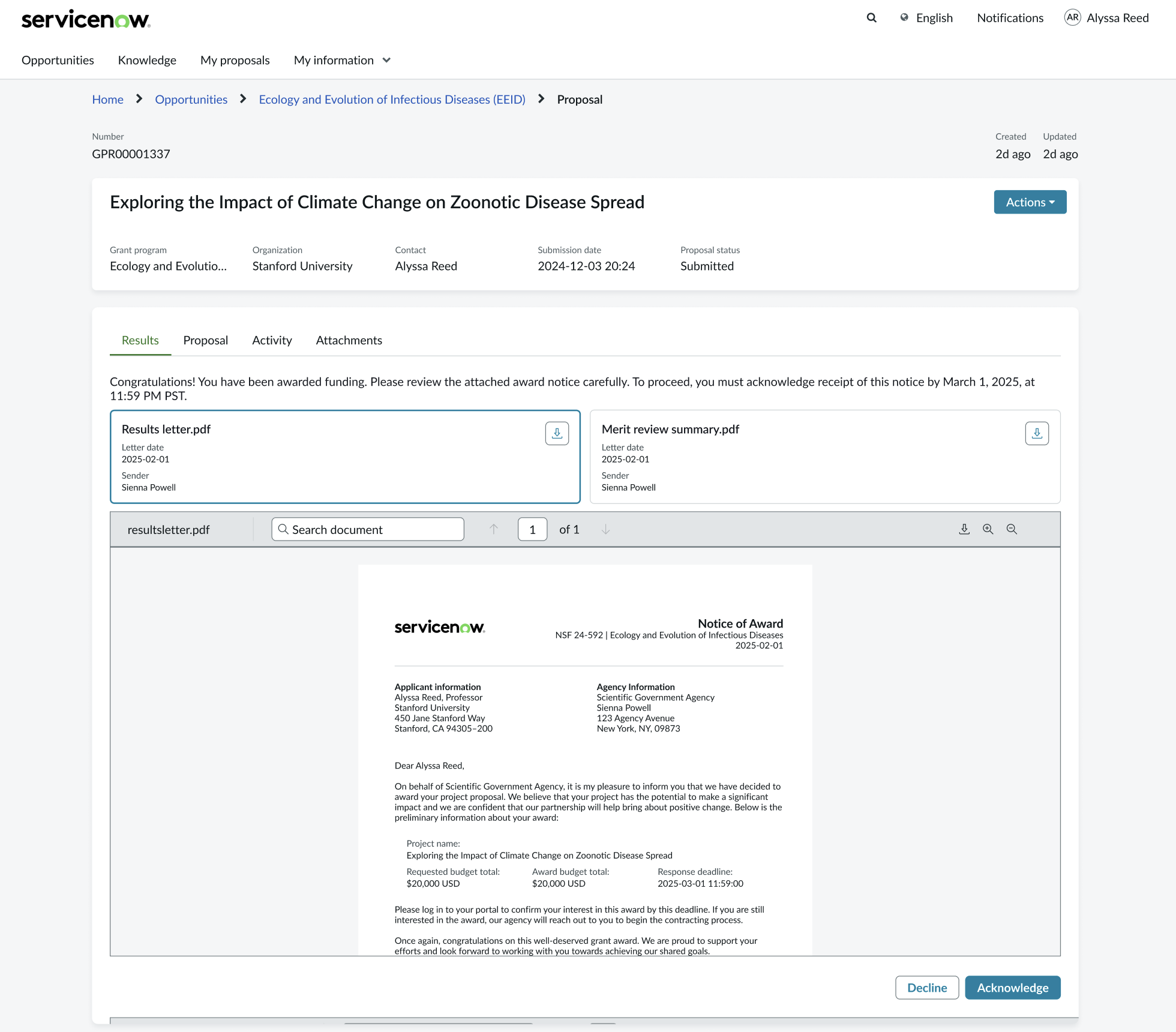The image size is (1176, 1032).
Task: Click the Decline button
Action: pos(927,988)
